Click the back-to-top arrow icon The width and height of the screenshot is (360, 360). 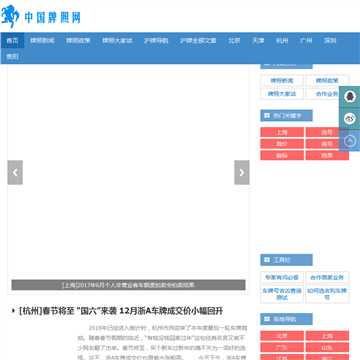tap(349, 141)
